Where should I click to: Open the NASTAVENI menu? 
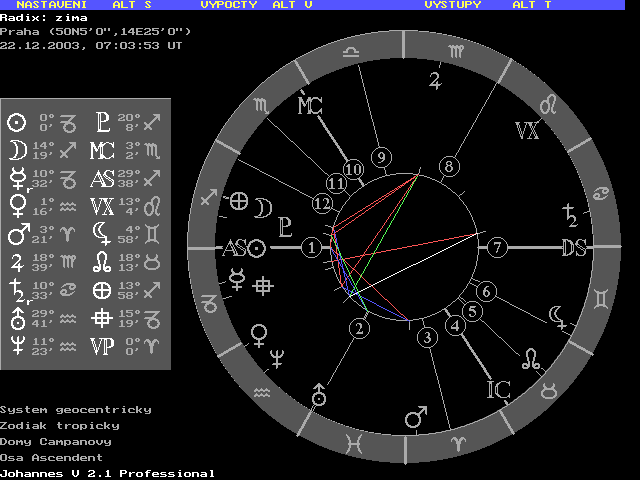47,5
